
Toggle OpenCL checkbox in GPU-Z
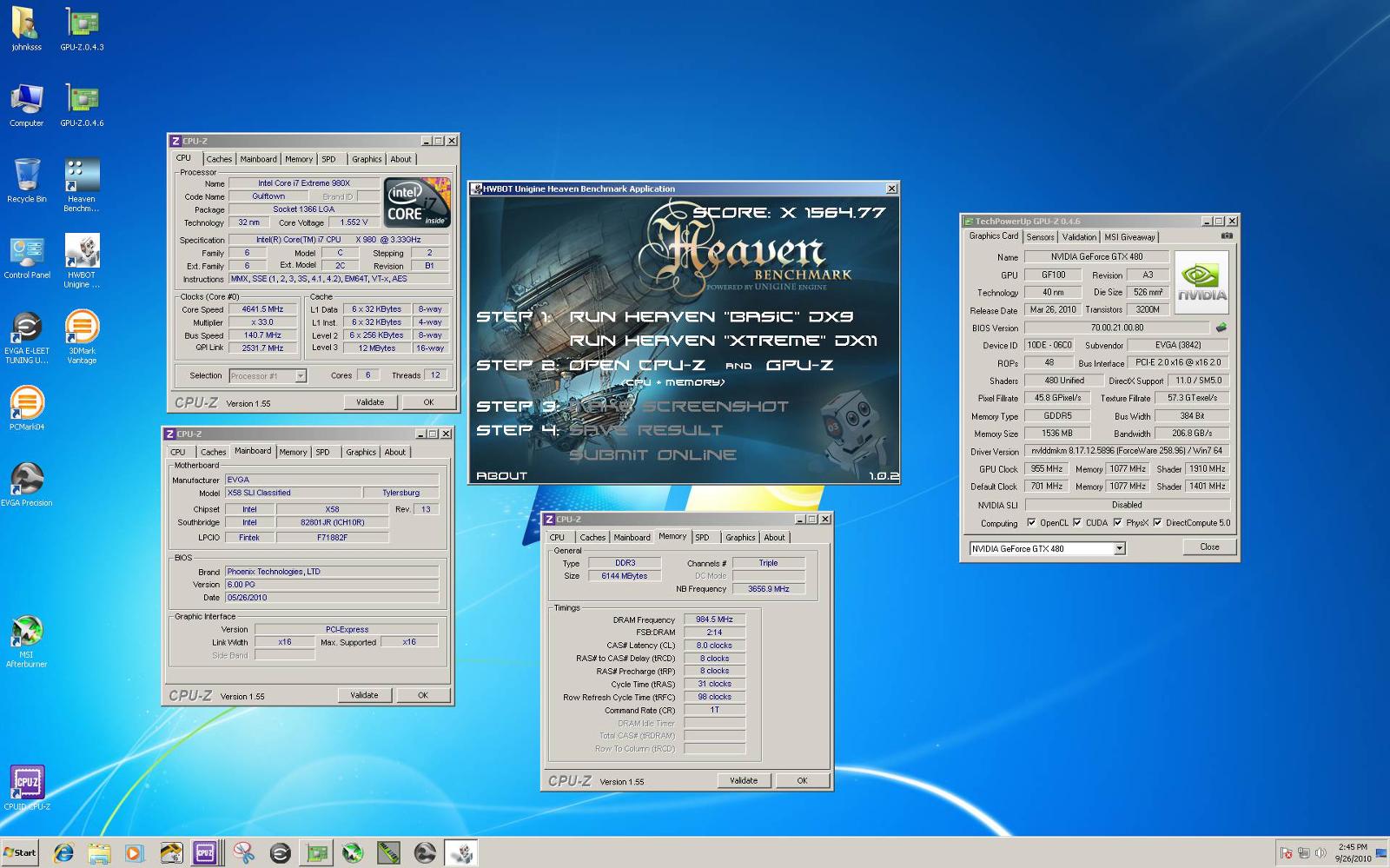(1031, 523)
